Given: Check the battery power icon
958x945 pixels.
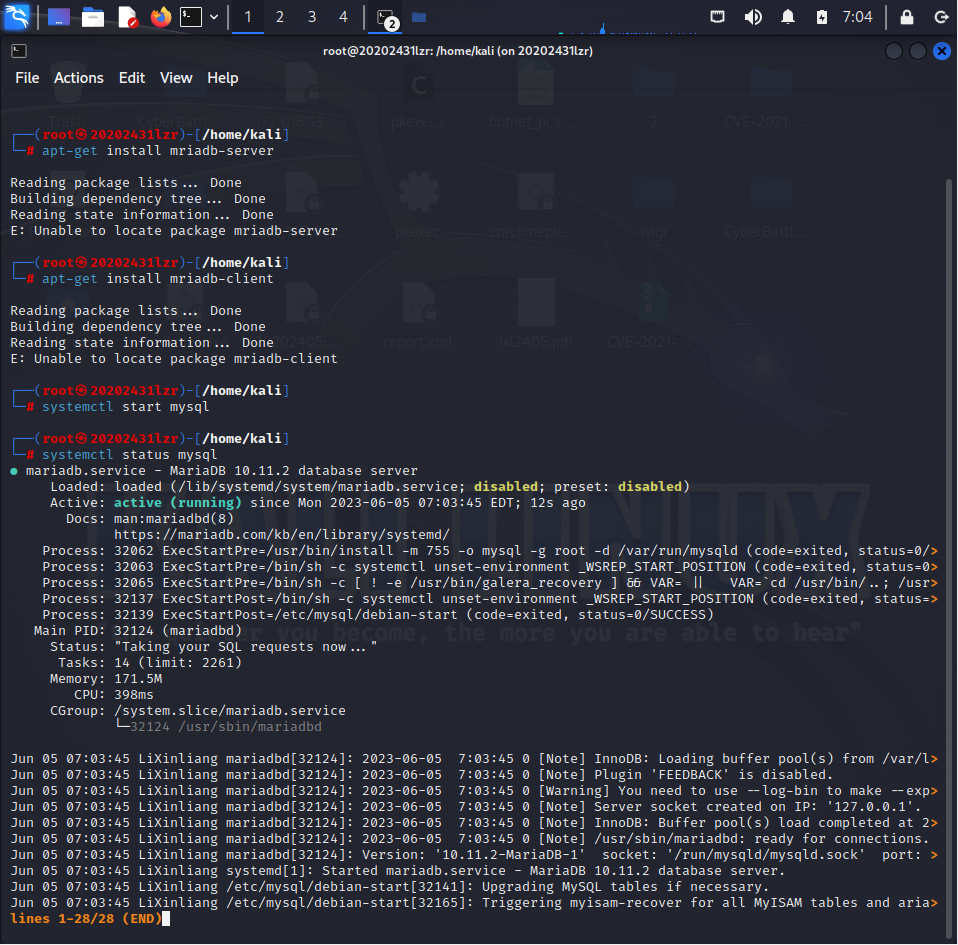Looking at the screenshot, I should 822,16.
